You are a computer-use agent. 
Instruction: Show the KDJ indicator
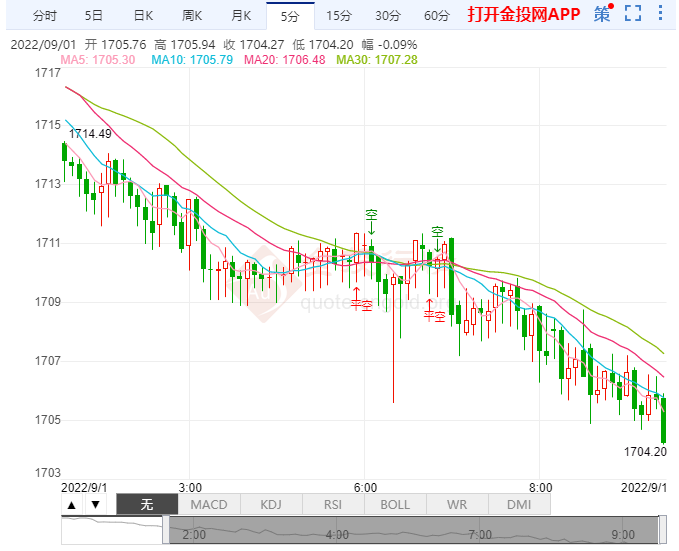coord(271,505)
